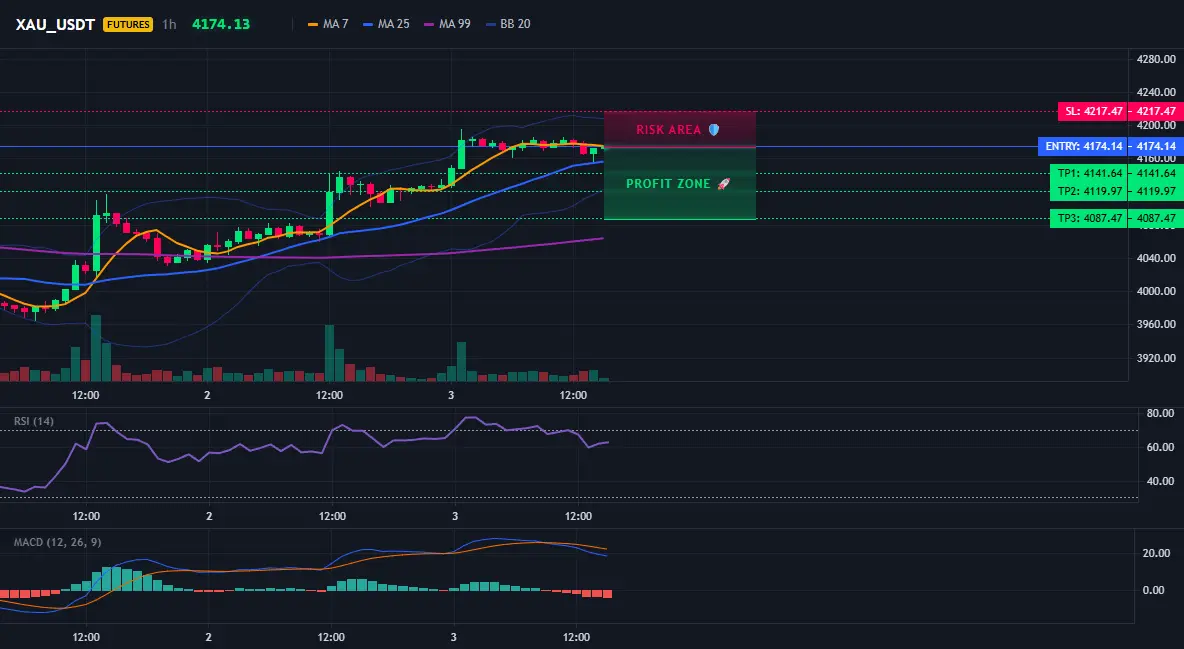Select the 1h timeframe label
The height and width of the screenshot is (649, 1184).
coord(169,24)
